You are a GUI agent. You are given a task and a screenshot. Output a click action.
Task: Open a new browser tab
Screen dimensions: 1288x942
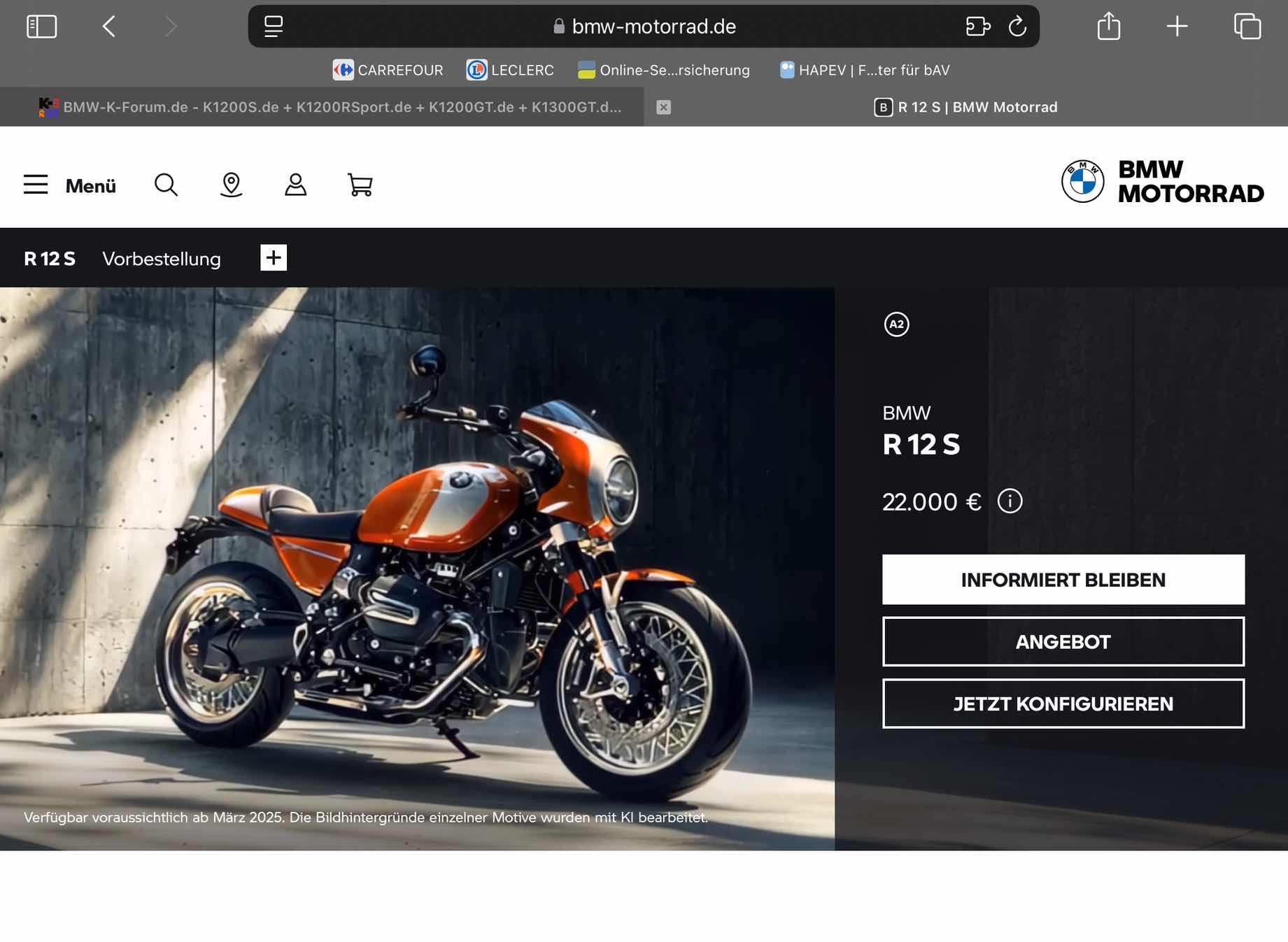[1177, 27]
